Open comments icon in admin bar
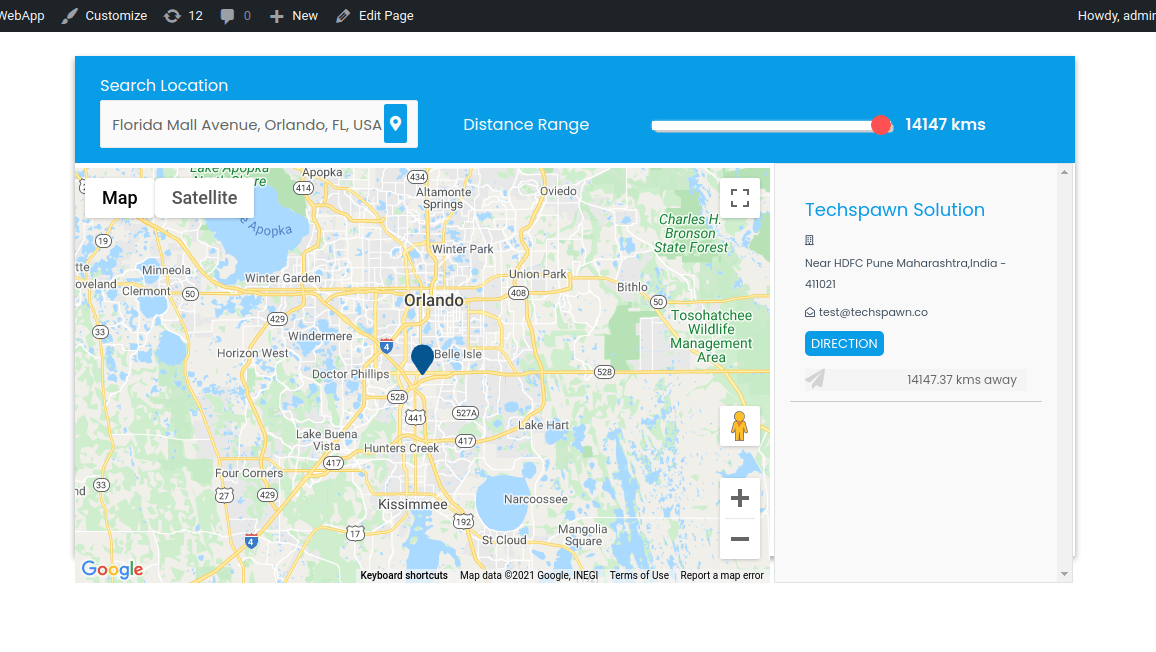Screen dimensions: 1156x652 pos(235,16)
